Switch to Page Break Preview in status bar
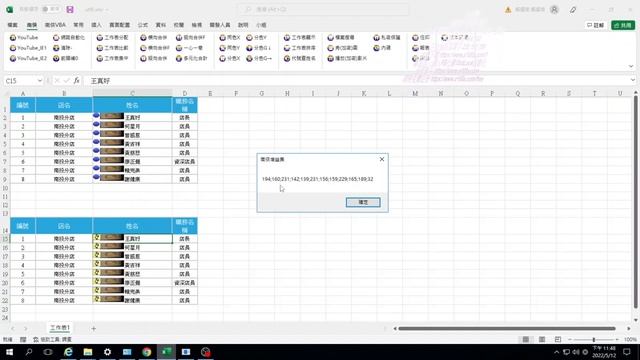Image resolution: width=640 pixels, height=360 pixels. [x=558, y=340]
